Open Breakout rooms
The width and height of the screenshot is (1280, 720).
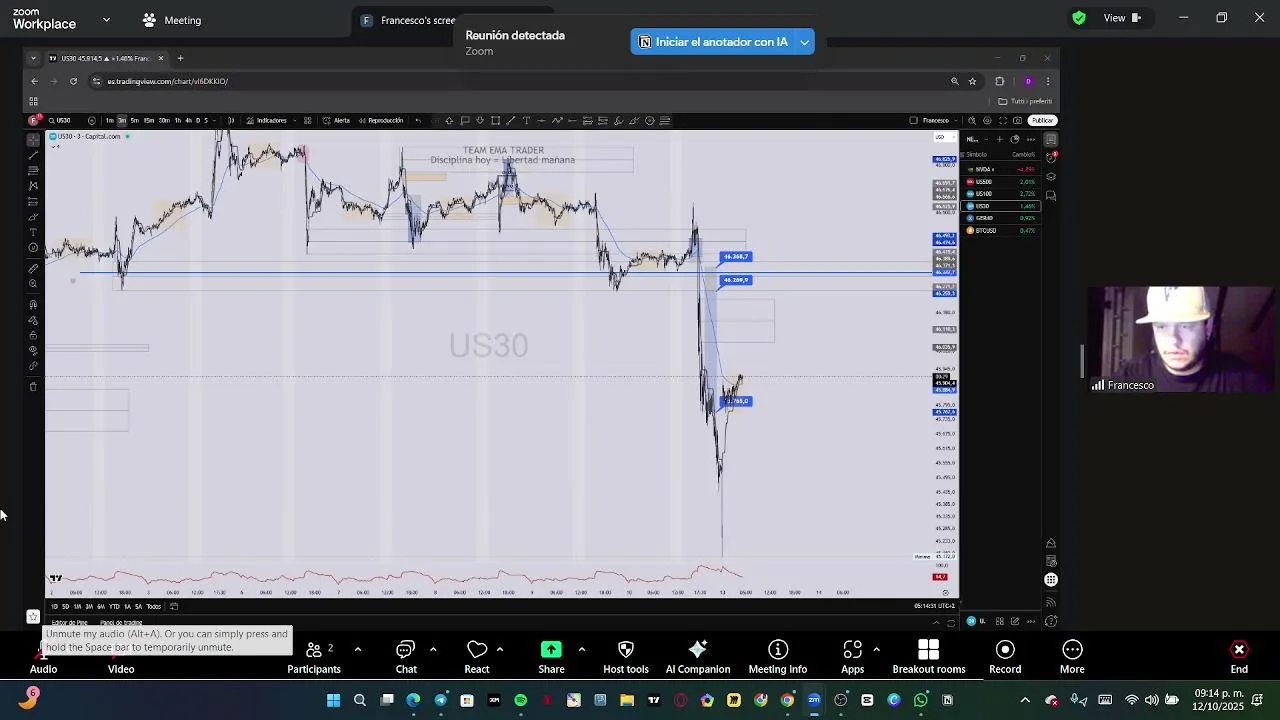coord(929,657)
